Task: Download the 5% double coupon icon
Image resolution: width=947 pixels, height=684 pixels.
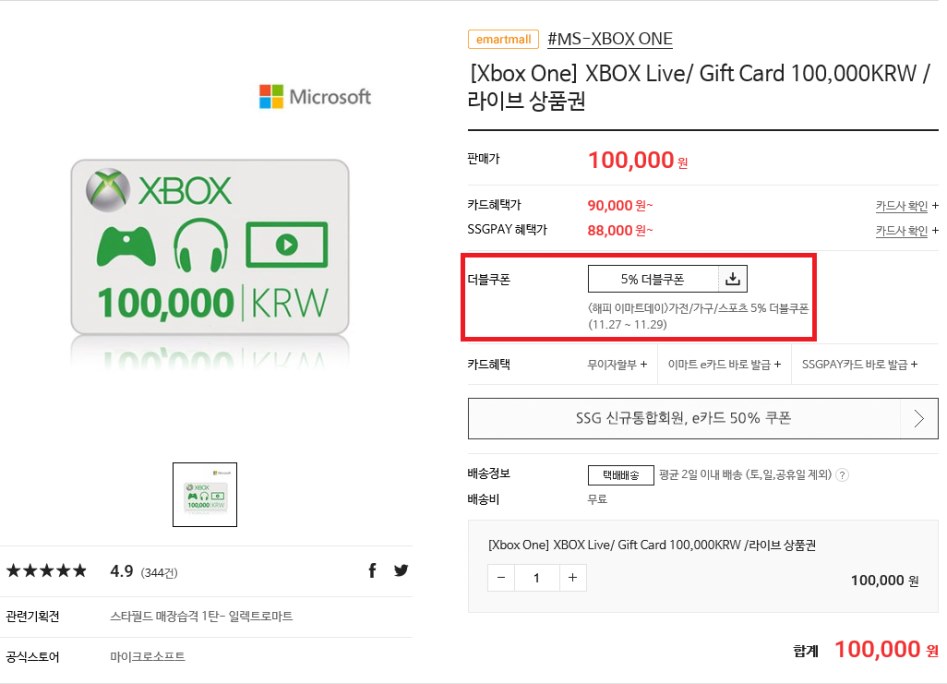Action: [x=733, y=279]
